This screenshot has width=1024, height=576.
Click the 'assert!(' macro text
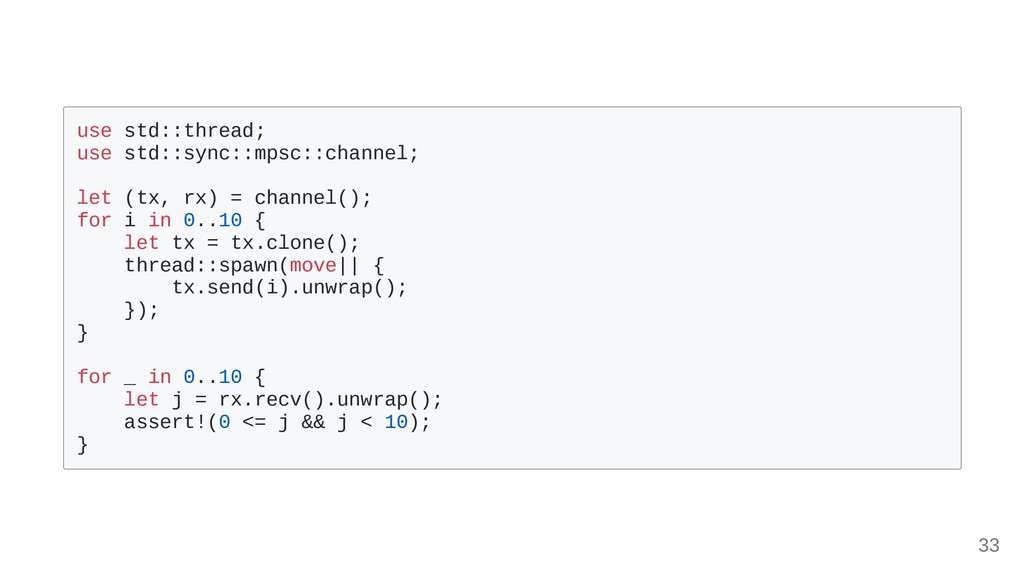click(171, 422)
